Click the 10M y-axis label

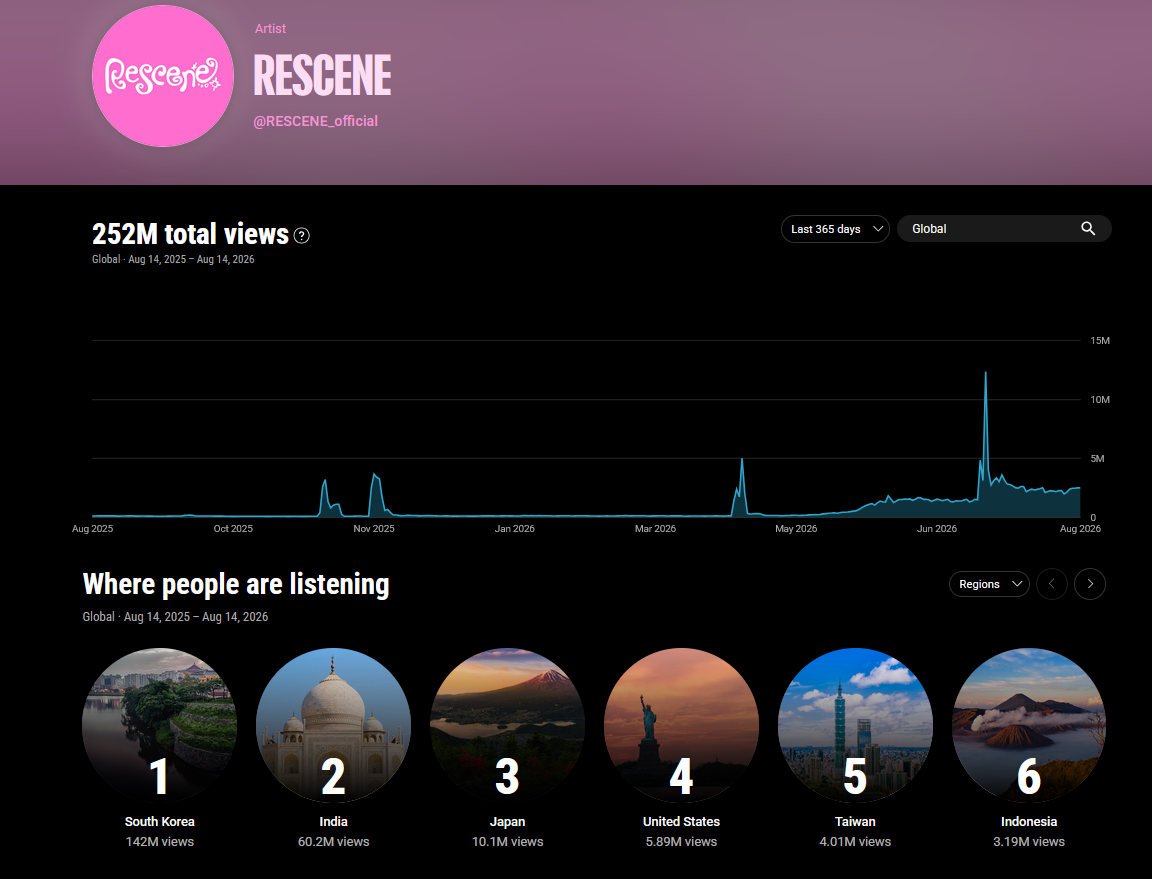click(x=1100, y=400)
